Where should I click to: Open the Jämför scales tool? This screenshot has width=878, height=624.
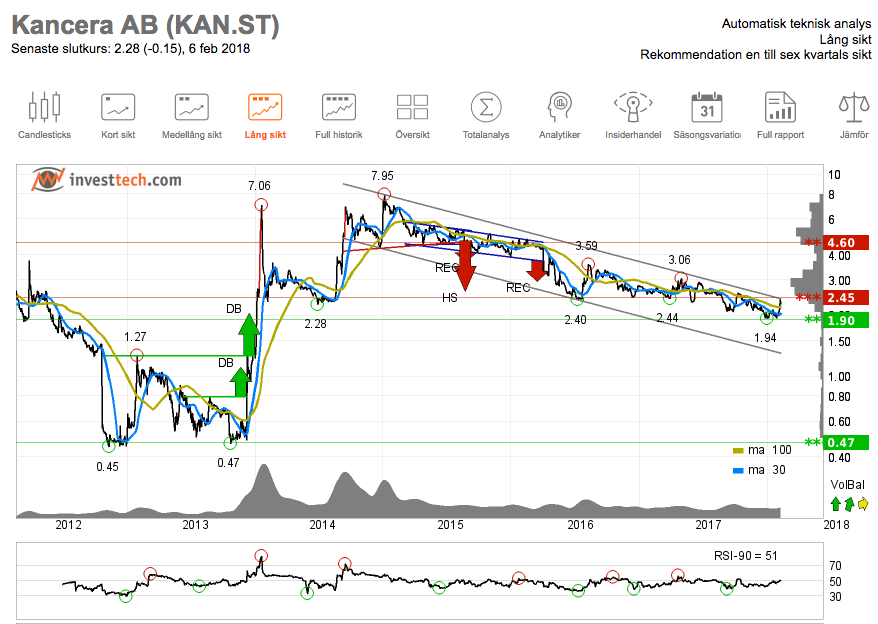(854, 115)
